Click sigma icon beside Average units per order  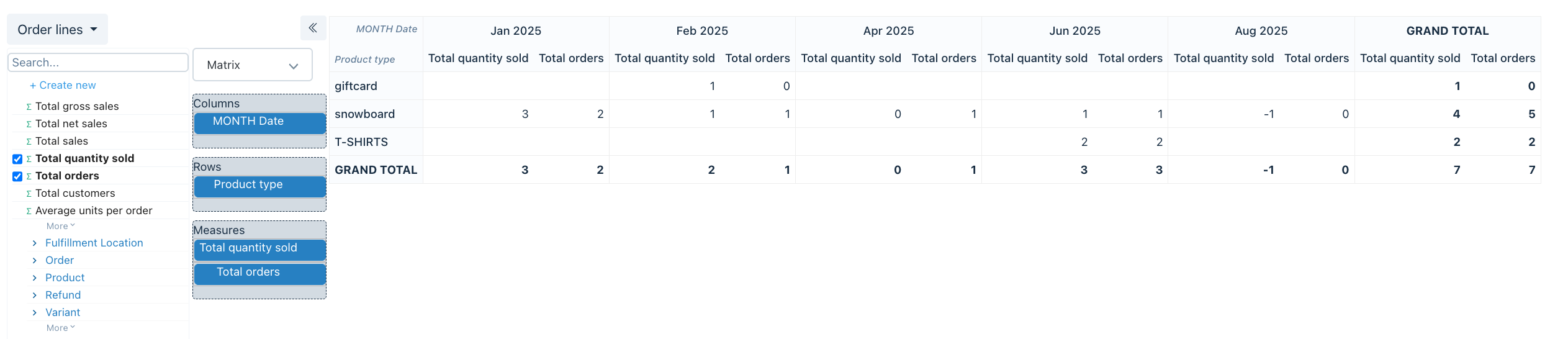(x=29, y=211)
